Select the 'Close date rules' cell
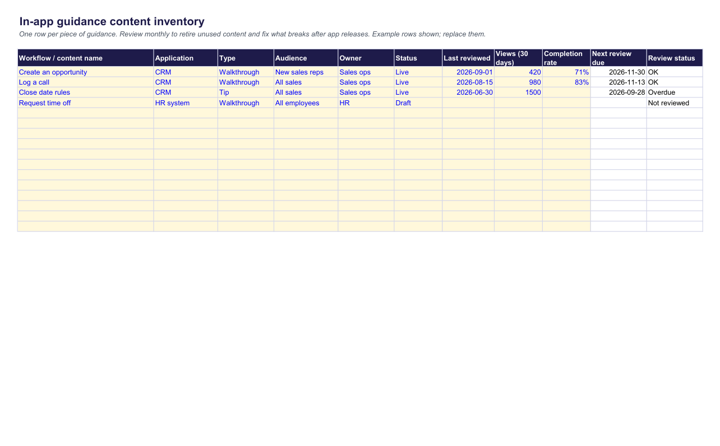 (85, 92)
